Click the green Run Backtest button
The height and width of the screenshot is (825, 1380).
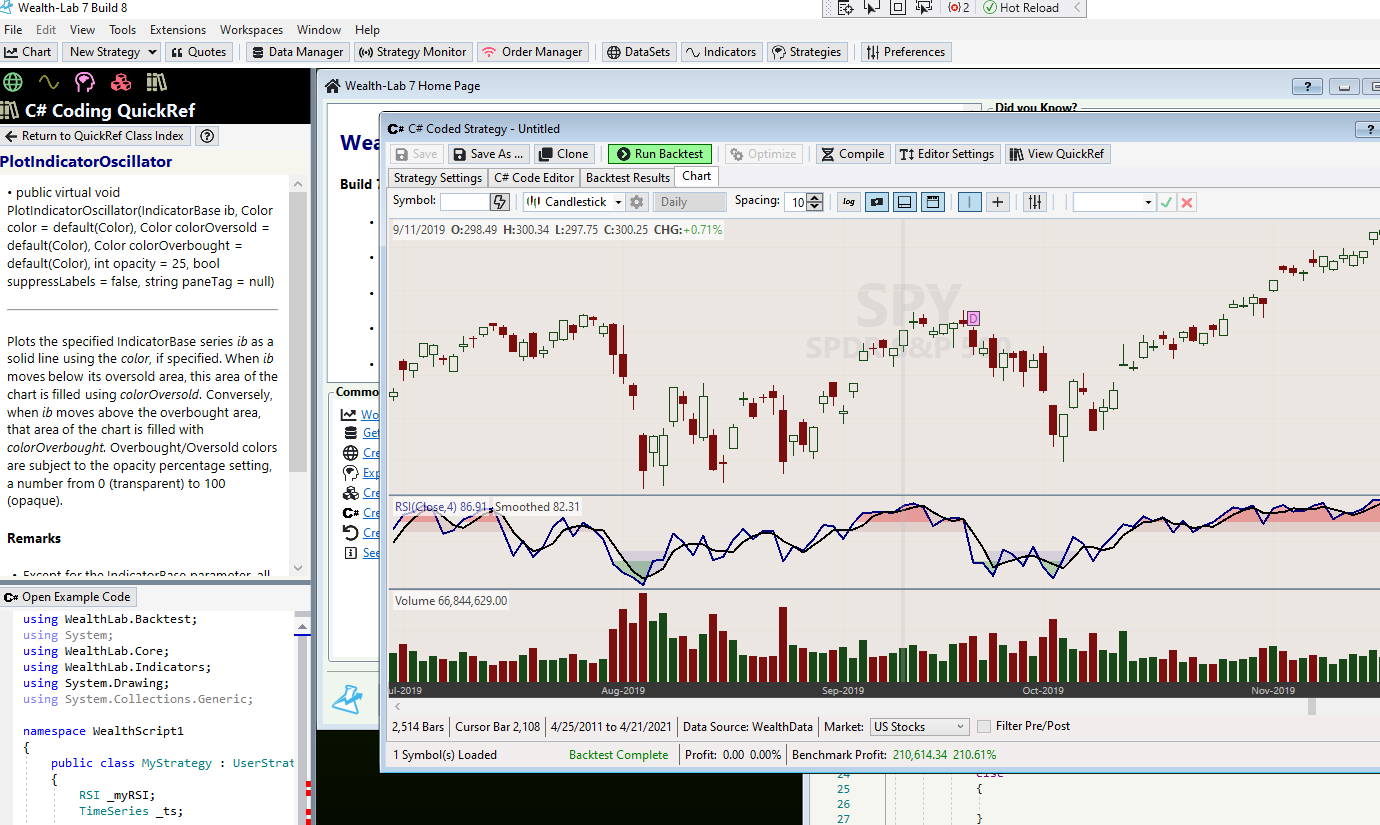coord(660,154)
